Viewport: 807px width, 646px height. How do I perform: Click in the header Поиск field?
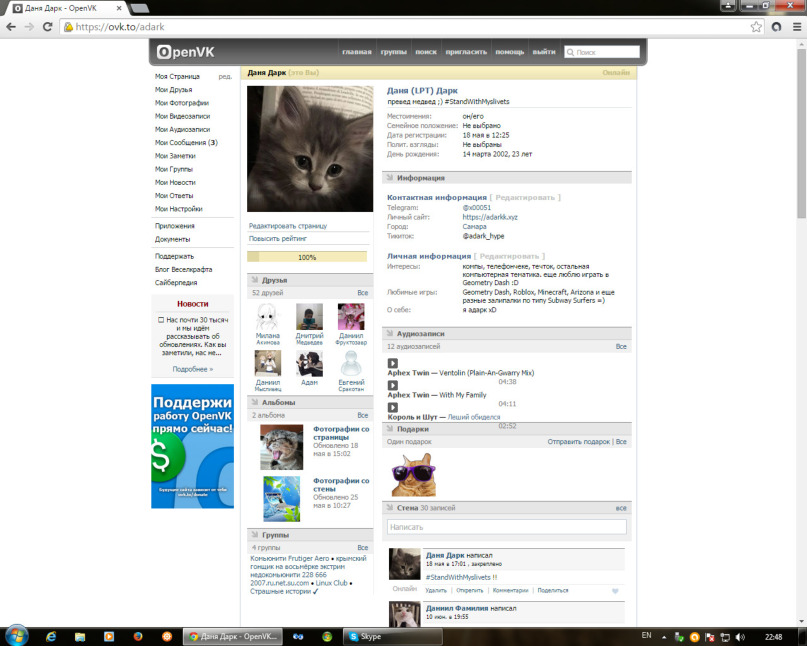pyautogui.click(x=602, y=52)
